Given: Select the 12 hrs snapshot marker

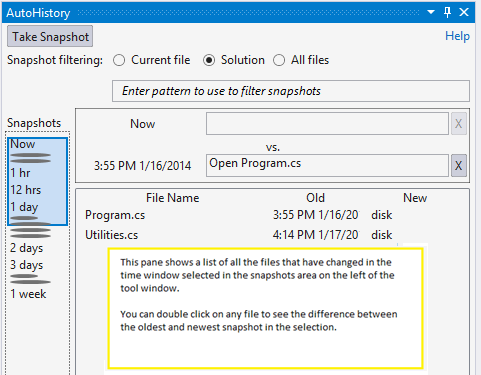Looking at the screenshot, I should 26,190.
